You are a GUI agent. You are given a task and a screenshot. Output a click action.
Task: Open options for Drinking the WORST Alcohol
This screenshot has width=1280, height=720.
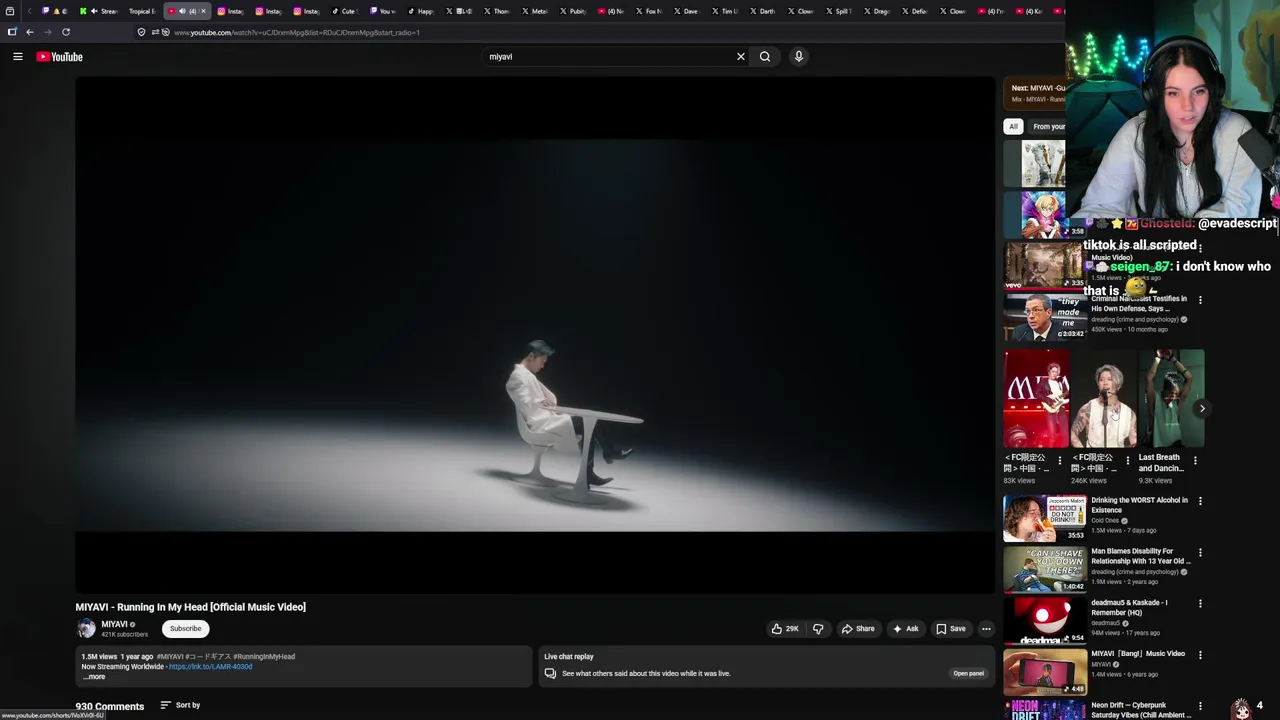pyautogui.click(x=1200, y=501)
